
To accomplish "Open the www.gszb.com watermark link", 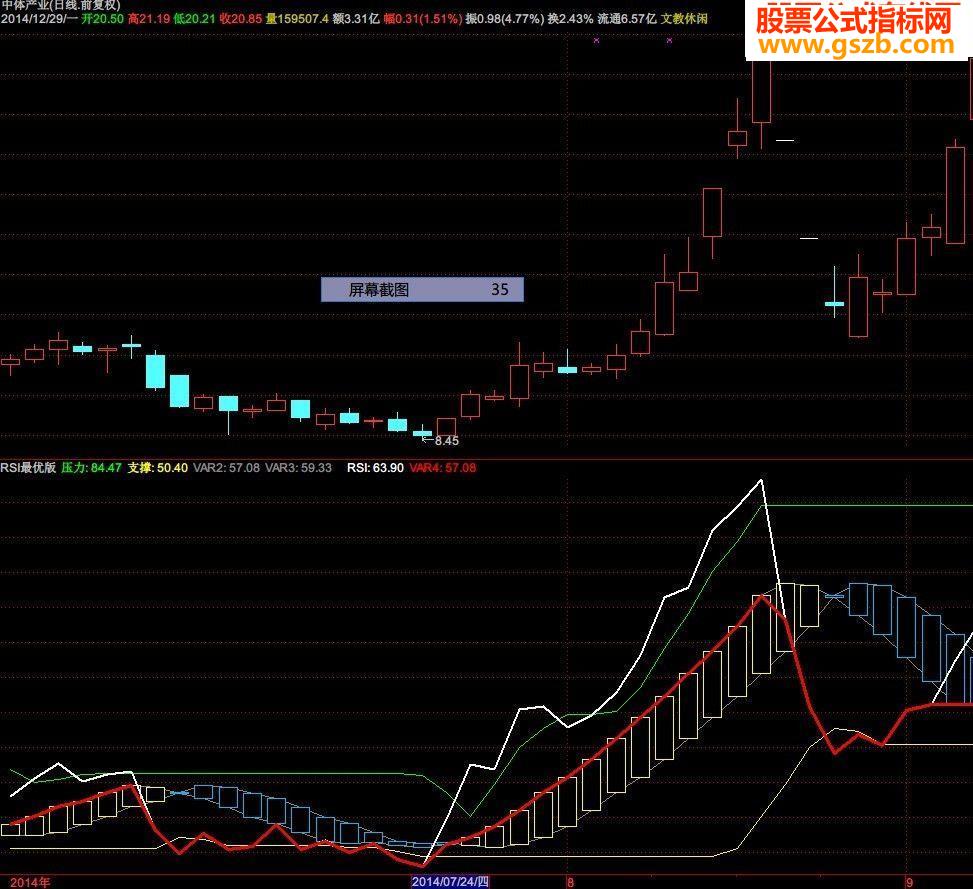I will coord(857,45).
